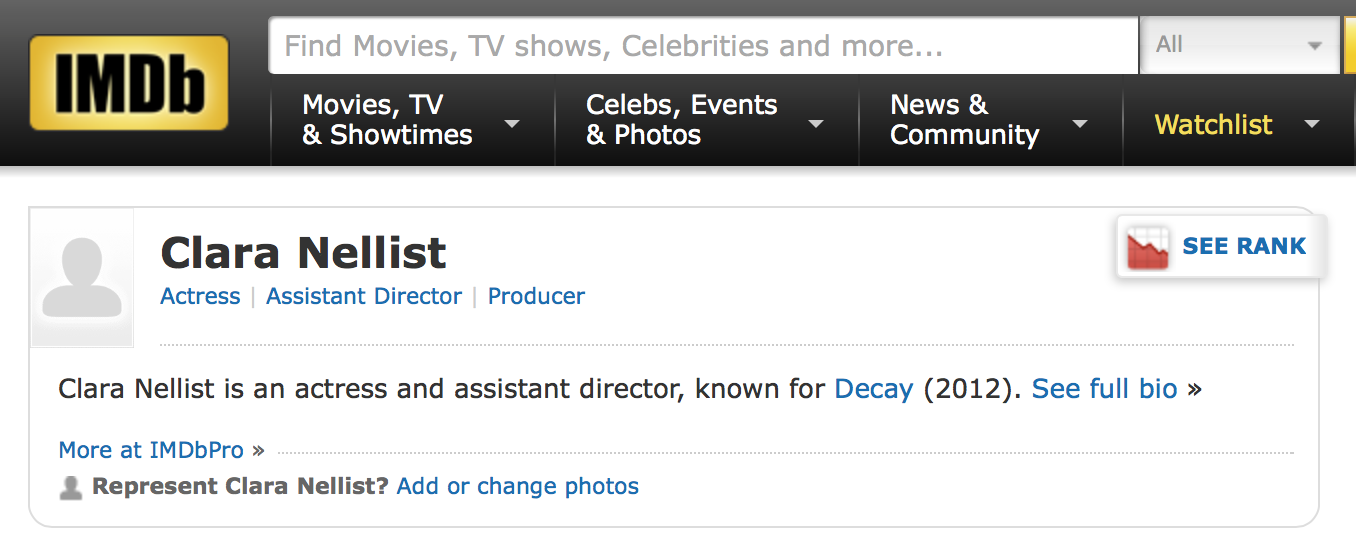Open the Movies, TV & Showtimes menu

point(387,120)
